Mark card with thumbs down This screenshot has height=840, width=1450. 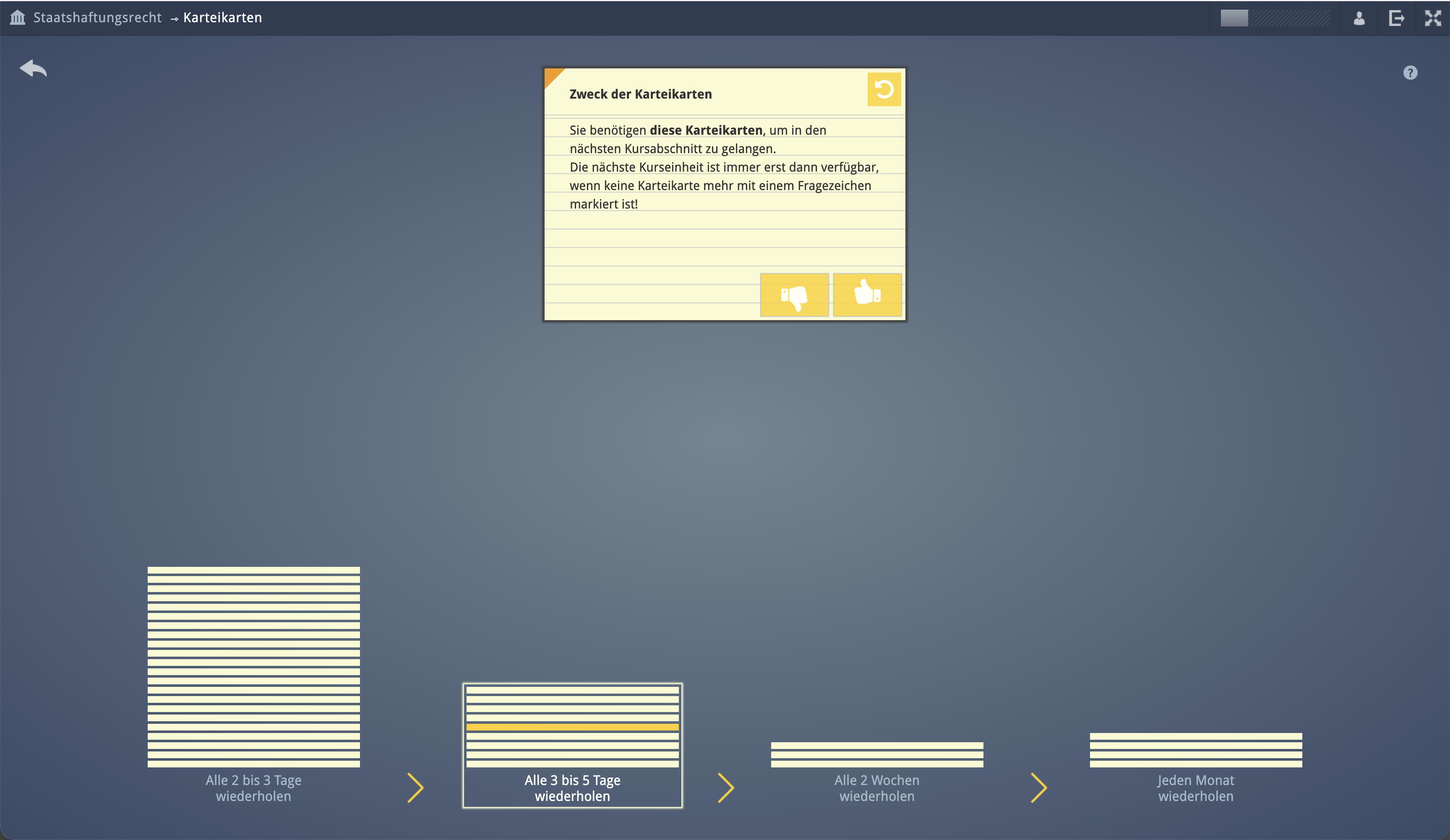pos(794,295)
